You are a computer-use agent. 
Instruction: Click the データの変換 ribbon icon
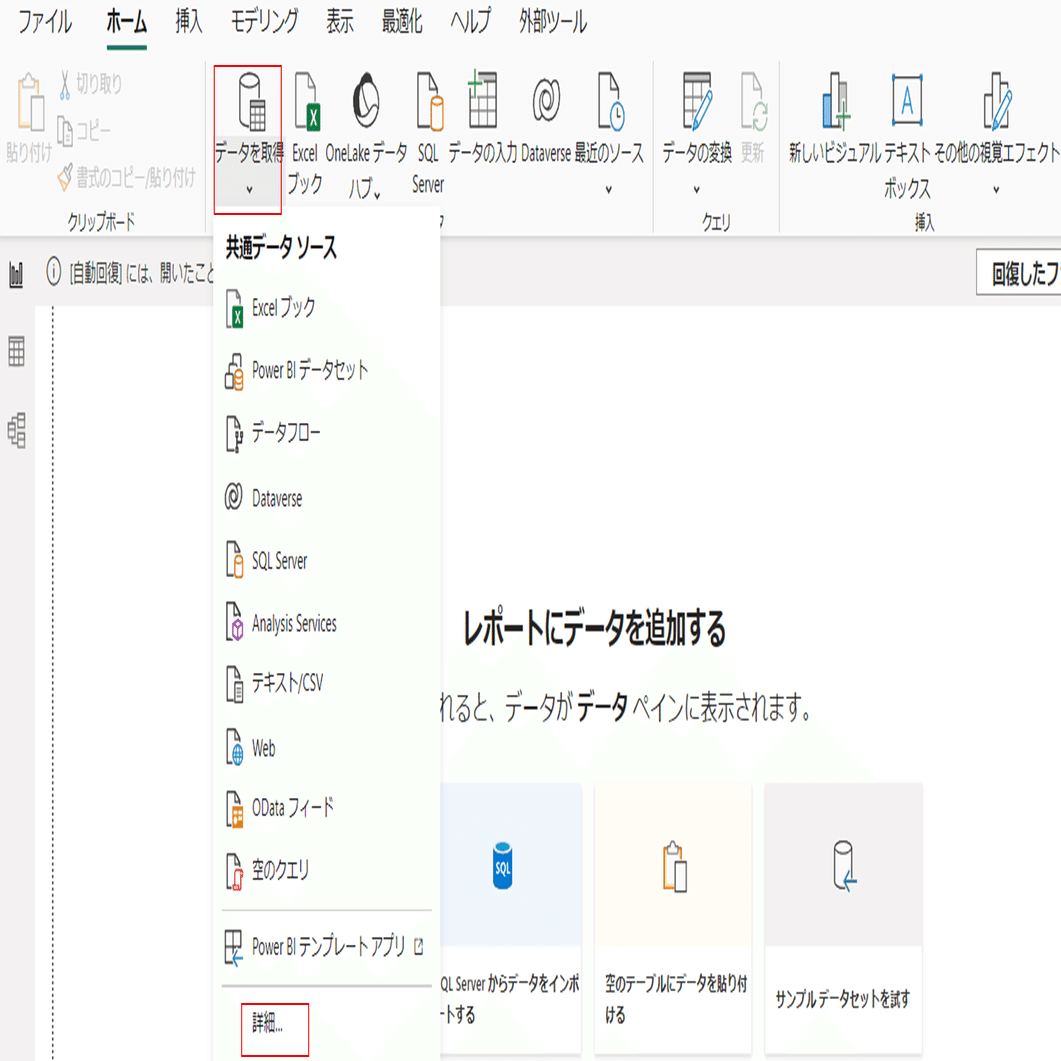697,101
